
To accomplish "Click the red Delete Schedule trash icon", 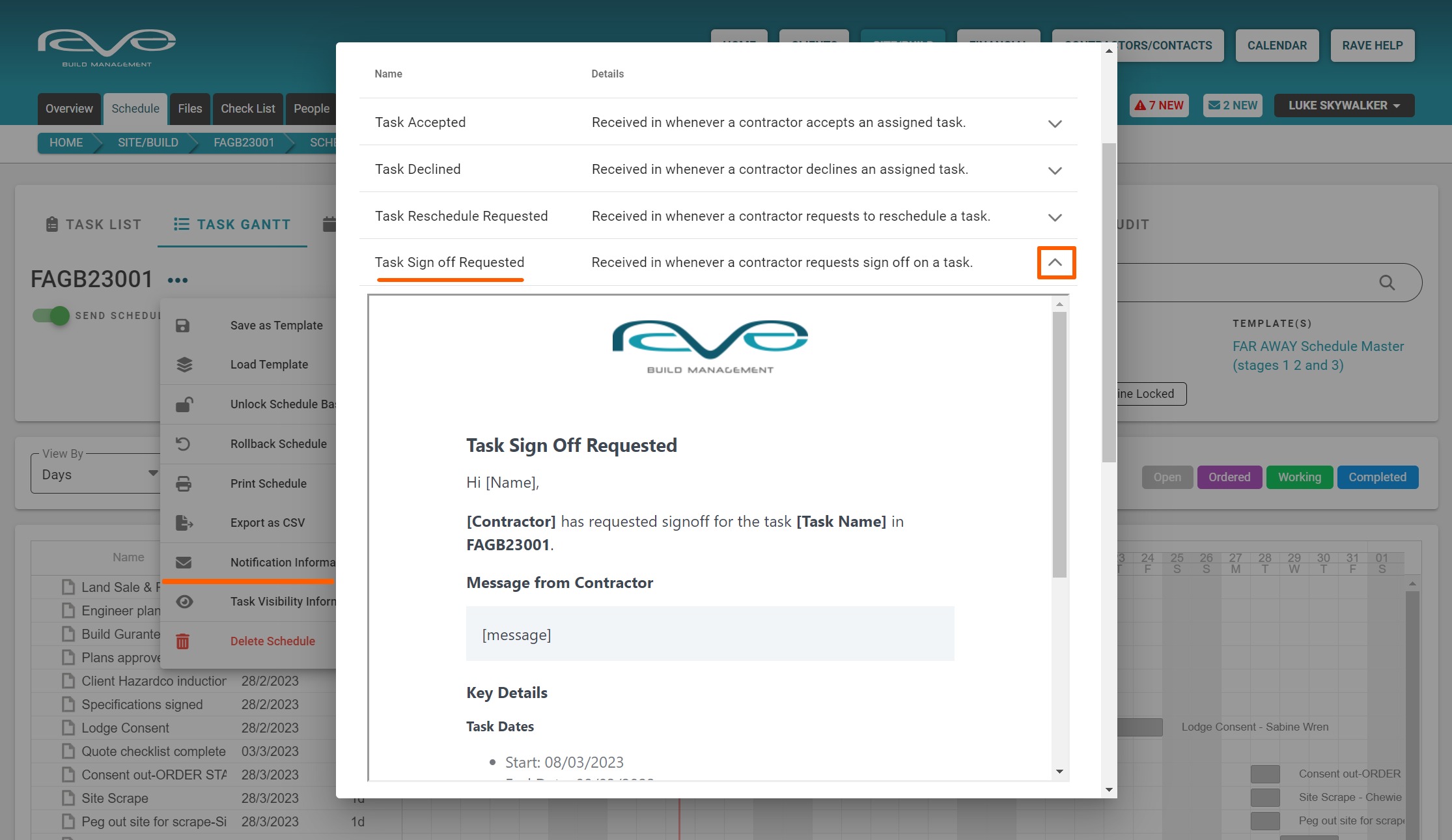I will 183,641.
